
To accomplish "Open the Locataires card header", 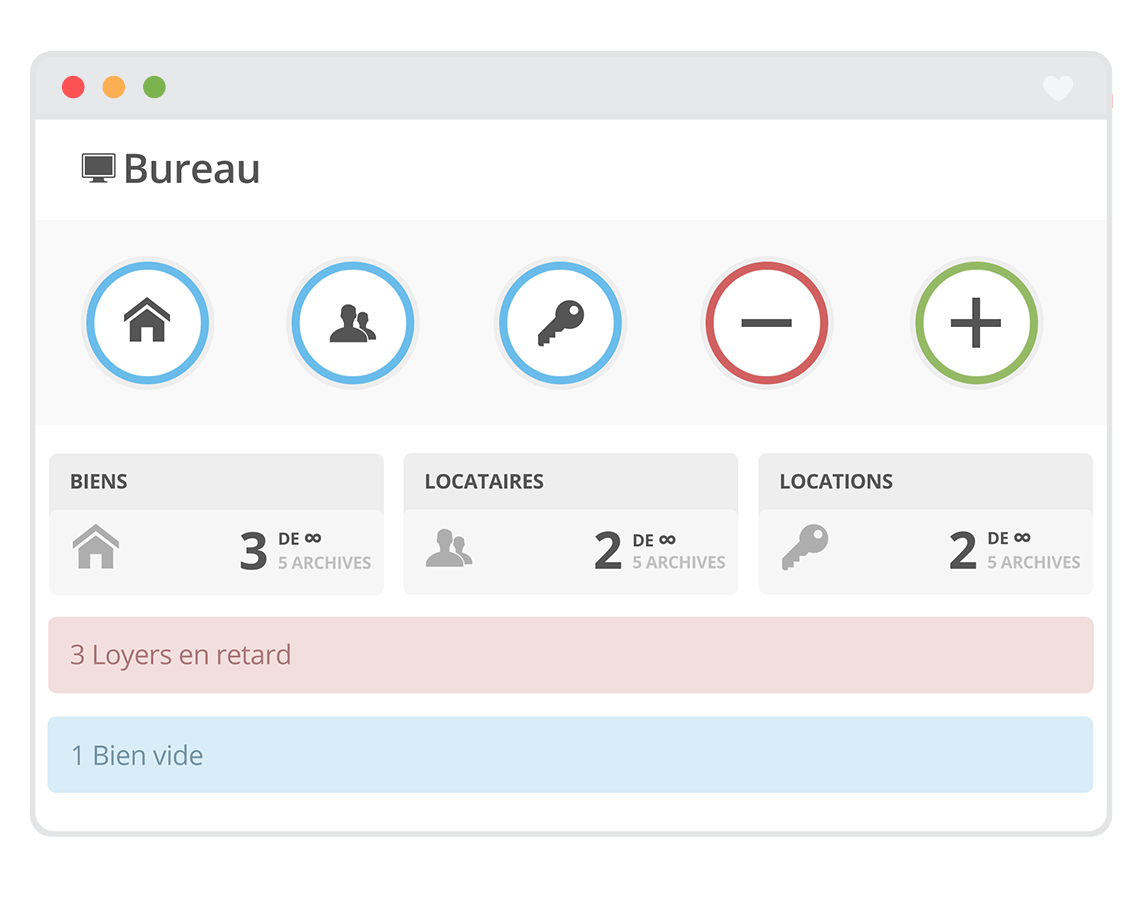I will 570,482.
